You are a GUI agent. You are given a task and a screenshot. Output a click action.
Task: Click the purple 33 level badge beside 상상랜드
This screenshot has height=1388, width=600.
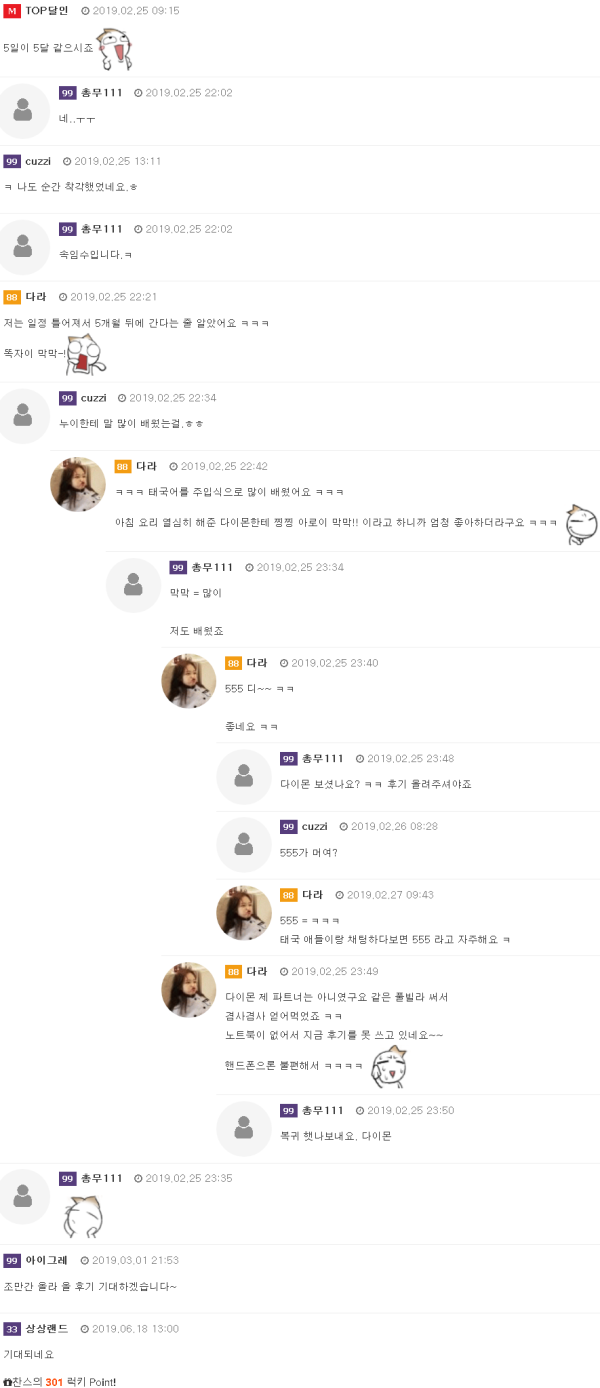[12, 1328]
